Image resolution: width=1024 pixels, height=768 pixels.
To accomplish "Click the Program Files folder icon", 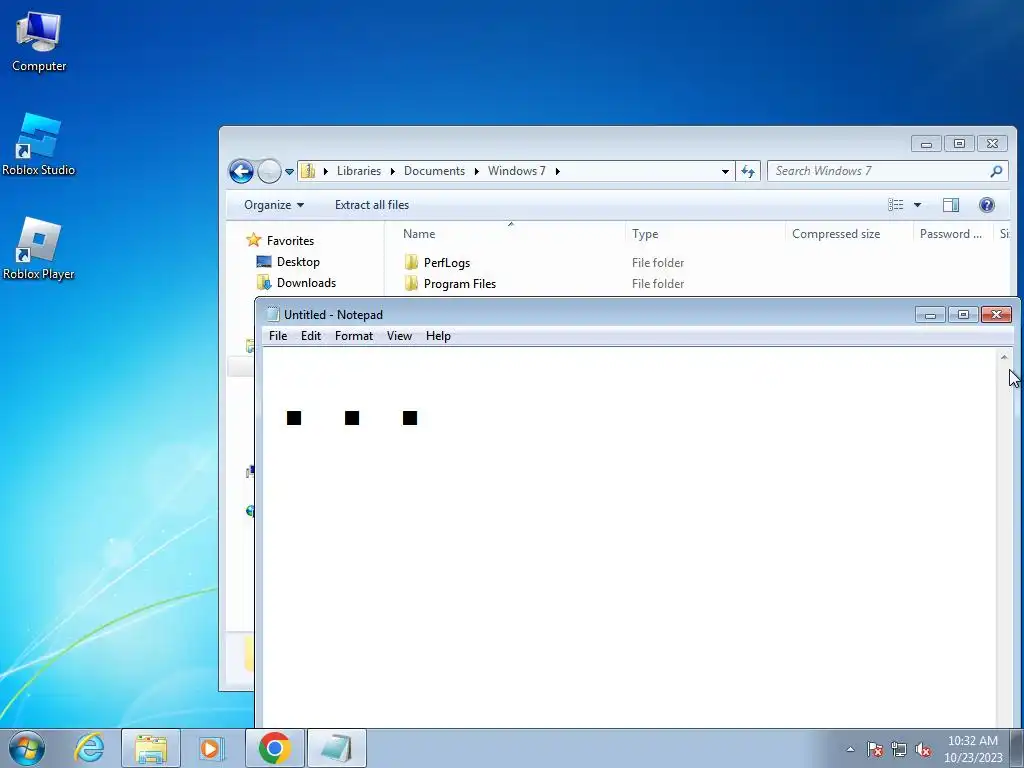I will 411,283.
